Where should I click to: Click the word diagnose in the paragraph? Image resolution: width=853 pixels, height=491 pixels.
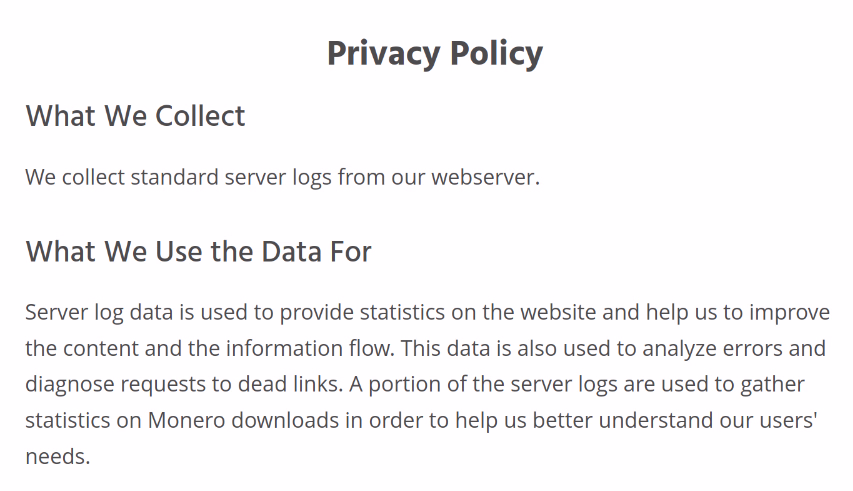click(x=70, y=385)
